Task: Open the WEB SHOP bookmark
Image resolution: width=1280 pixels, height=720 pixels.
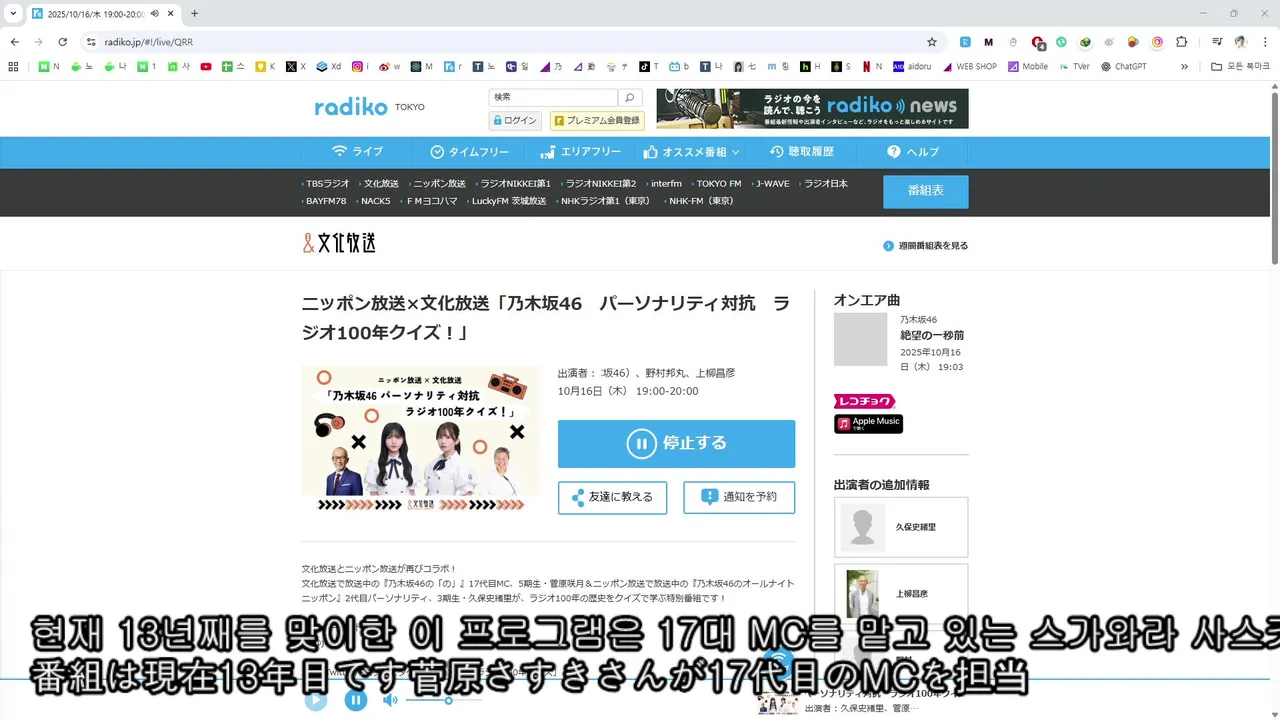Action: 969,67
